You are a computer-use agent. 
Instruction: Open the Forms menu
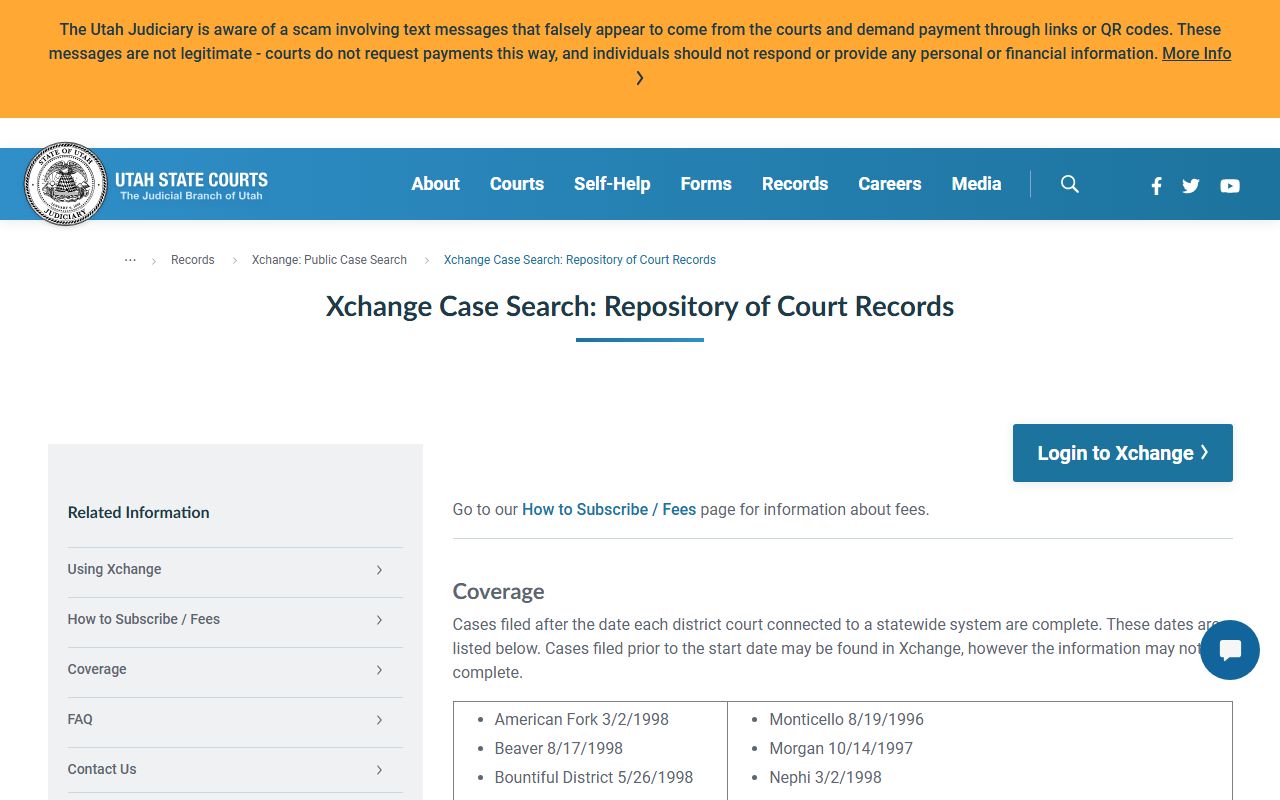point(706,184)
